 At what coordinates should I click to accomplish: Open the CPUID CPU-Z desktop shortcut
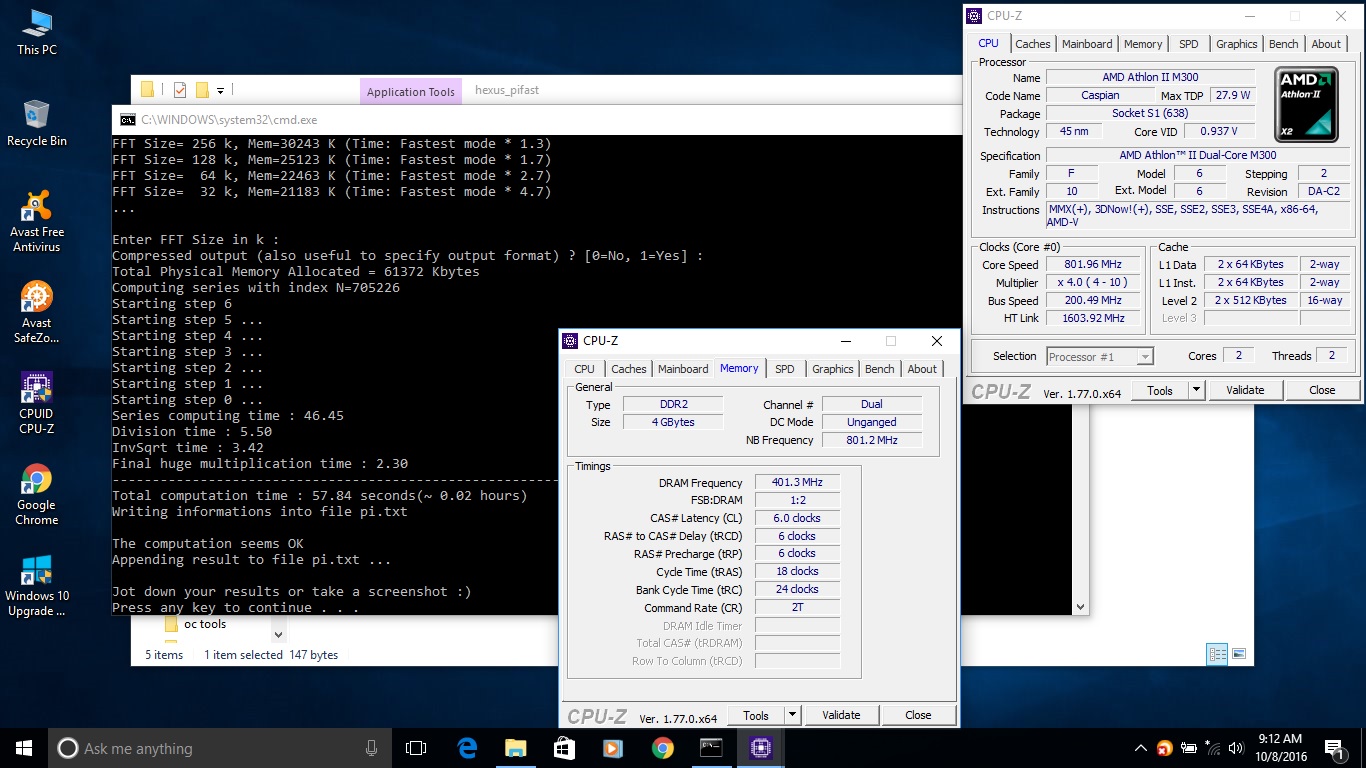[x=37, y=403]
